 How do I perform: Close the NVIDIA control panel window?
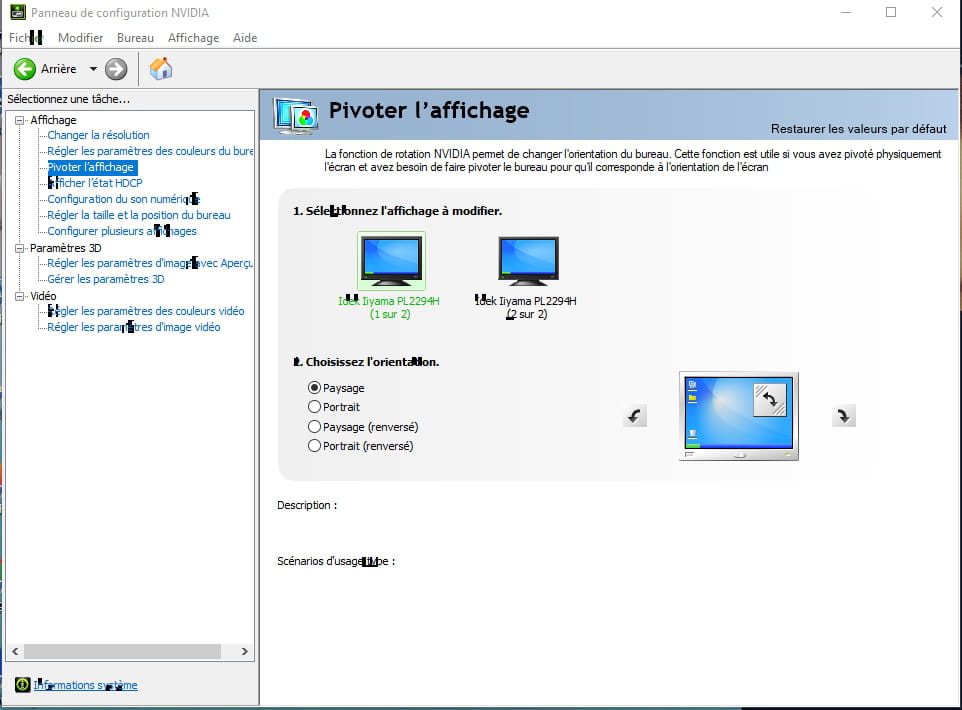[x=937, y=12]
